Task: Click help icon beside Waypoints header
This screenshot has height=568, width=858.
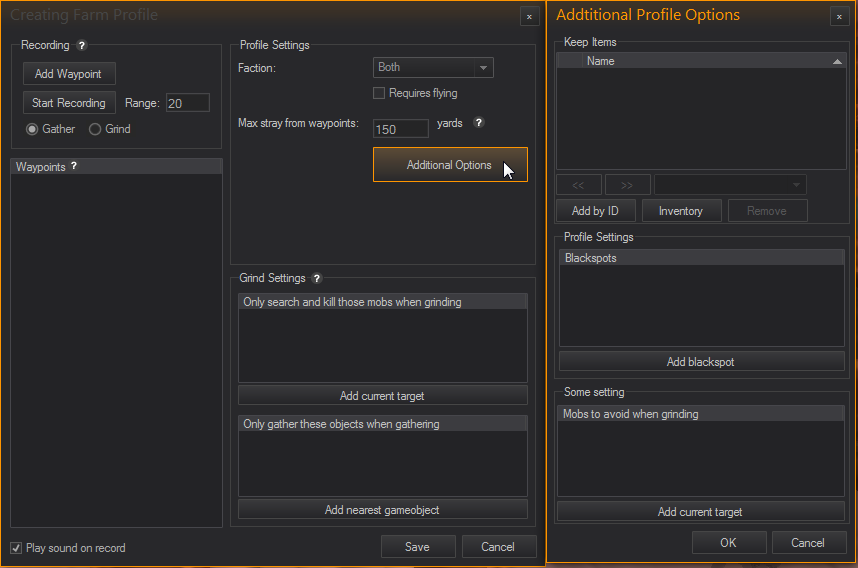Action: click(74, 166)
